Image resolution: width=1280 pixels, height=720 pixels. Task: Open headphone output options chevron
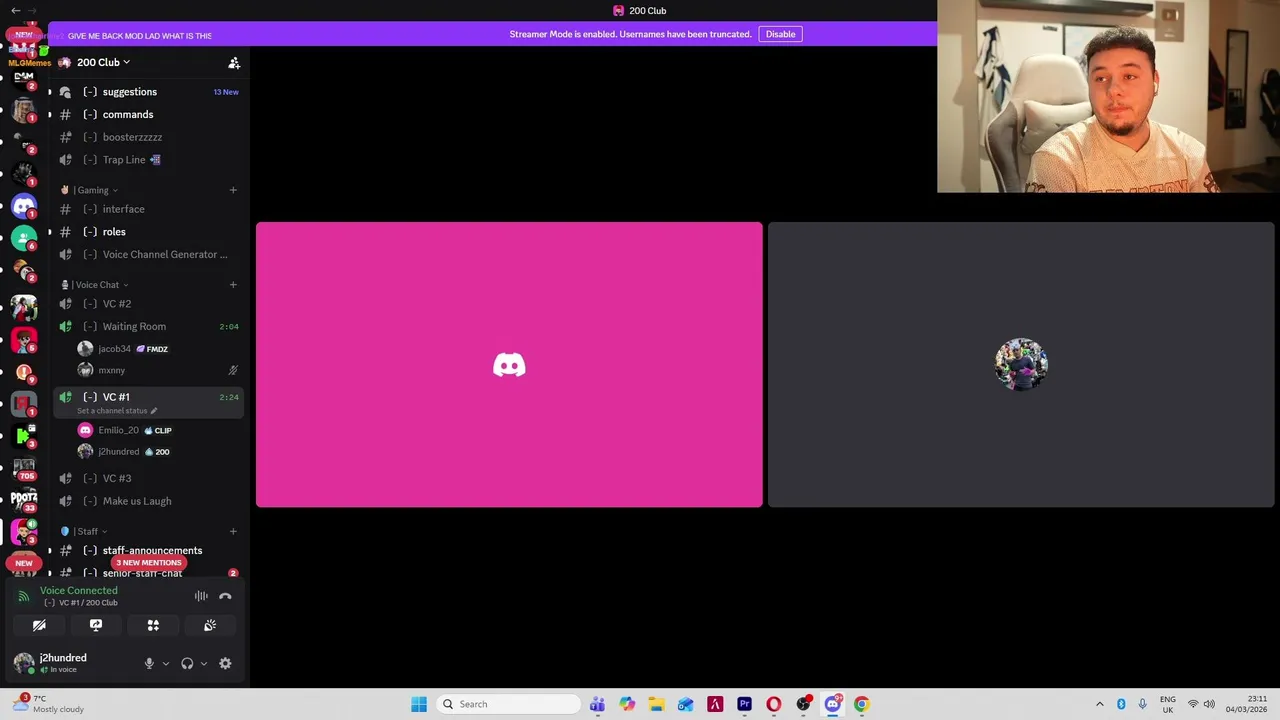tap(204, 663)
